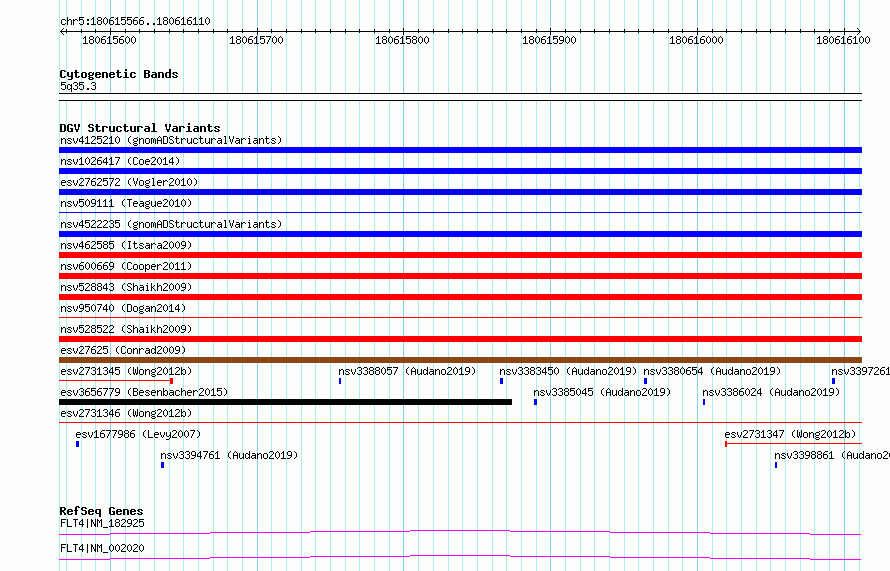Image resolution: width=890 pixels, height=571 pixels.
Task: Click nsv600669 (Cooper2011) label
Action: [x=126, y=266]
